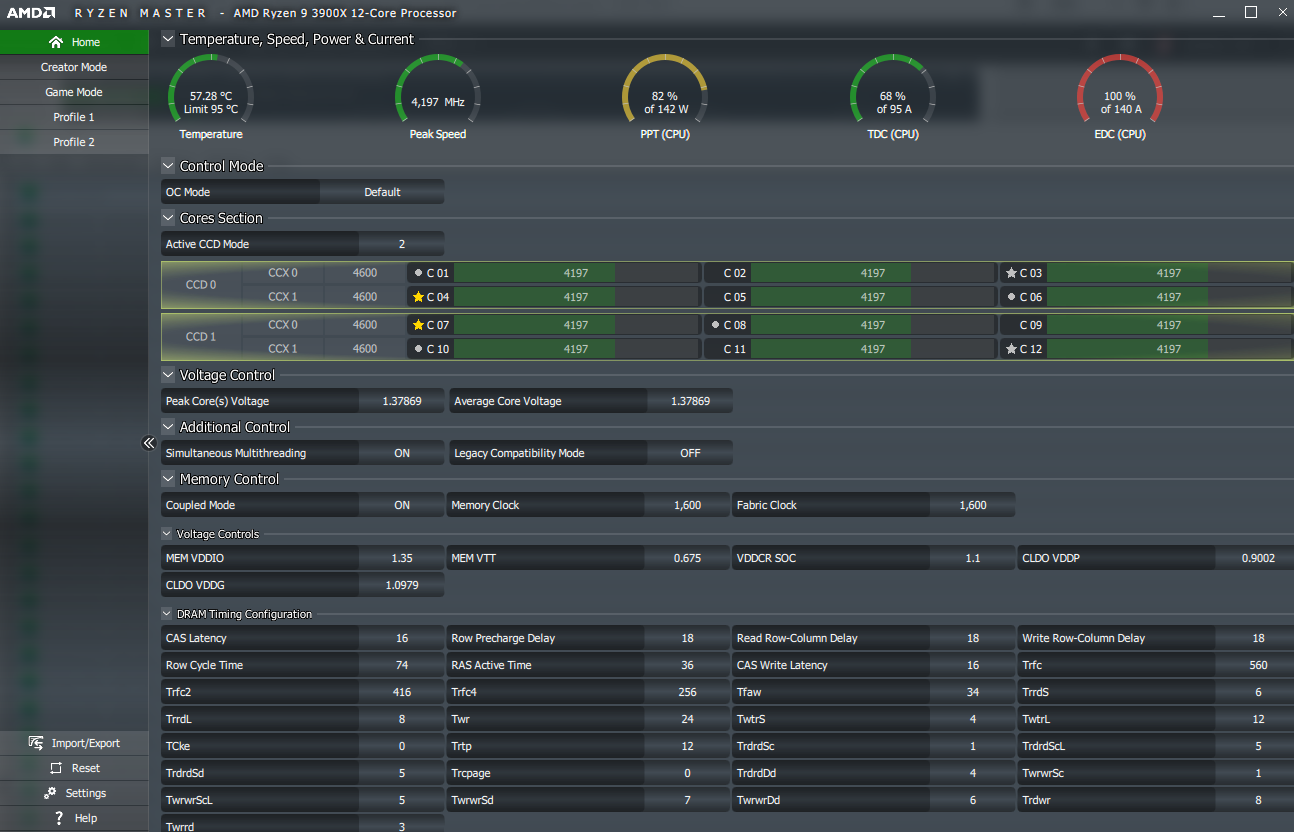Click CCD 0 CCX 0 value 4600
The width and height of the screenshot is (1294, 832).
click(x=365, y=273)
